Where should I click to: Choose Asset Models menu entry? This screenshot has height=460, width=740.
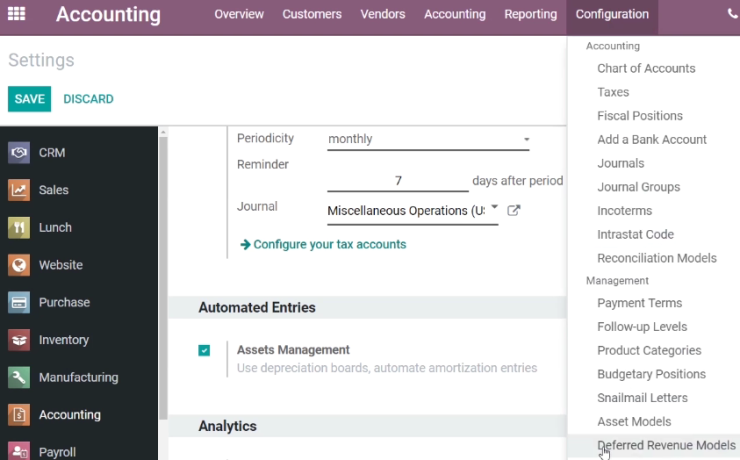click(634, 421)
